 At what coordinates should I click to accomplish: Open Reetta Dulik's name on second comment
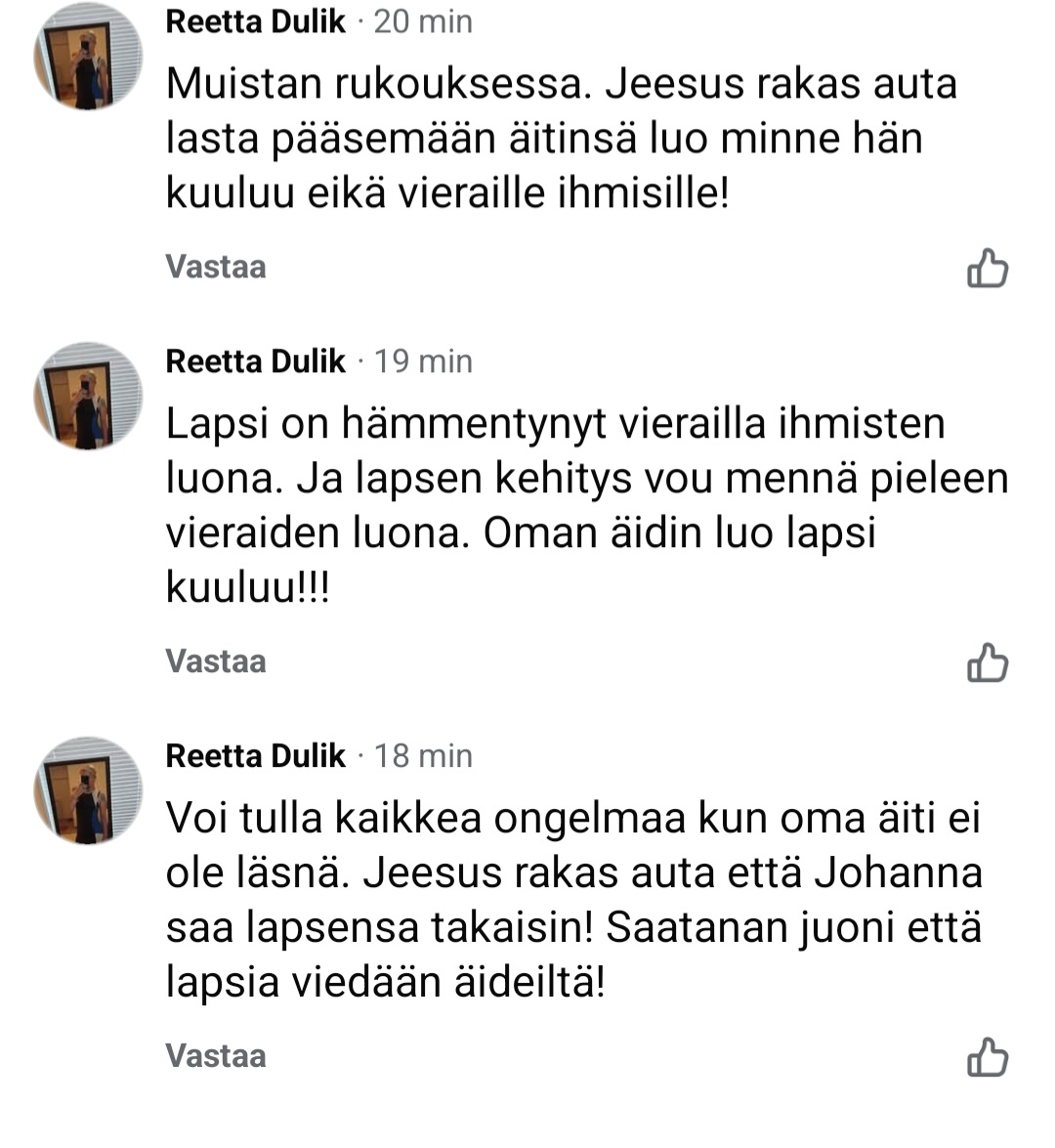pyautogui.click(x=256, y=361)
